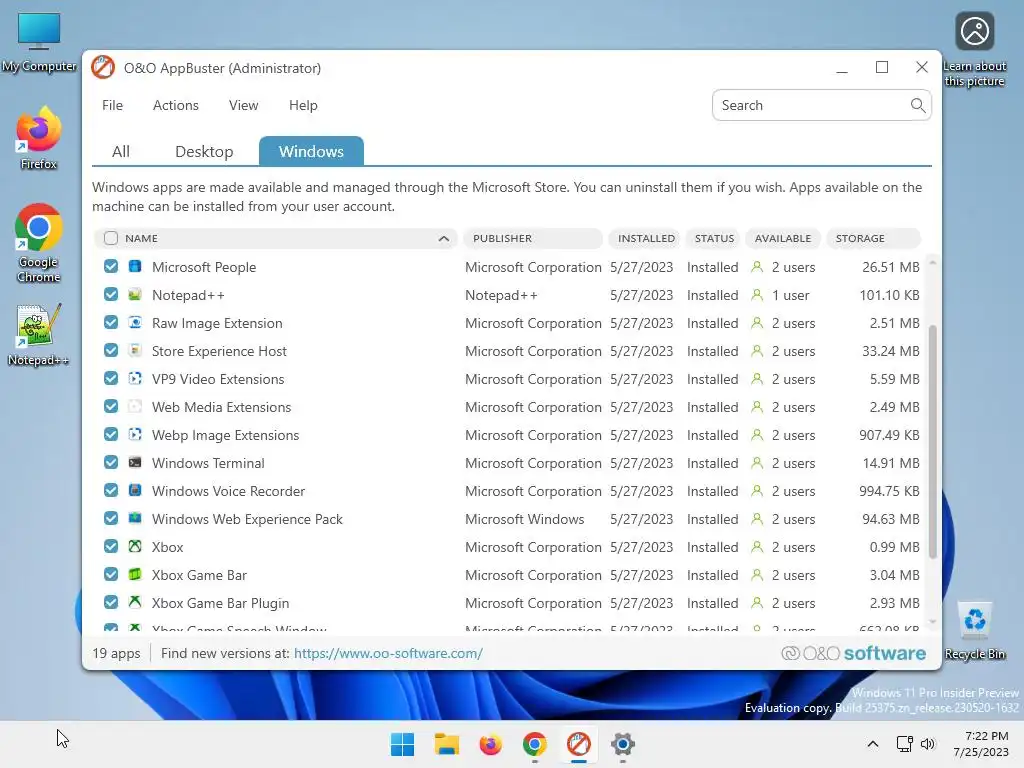Image resolution: width=1024 pixels, height=768 pixels.
Task: Open the Help menu
Action: tap(303, 105)
